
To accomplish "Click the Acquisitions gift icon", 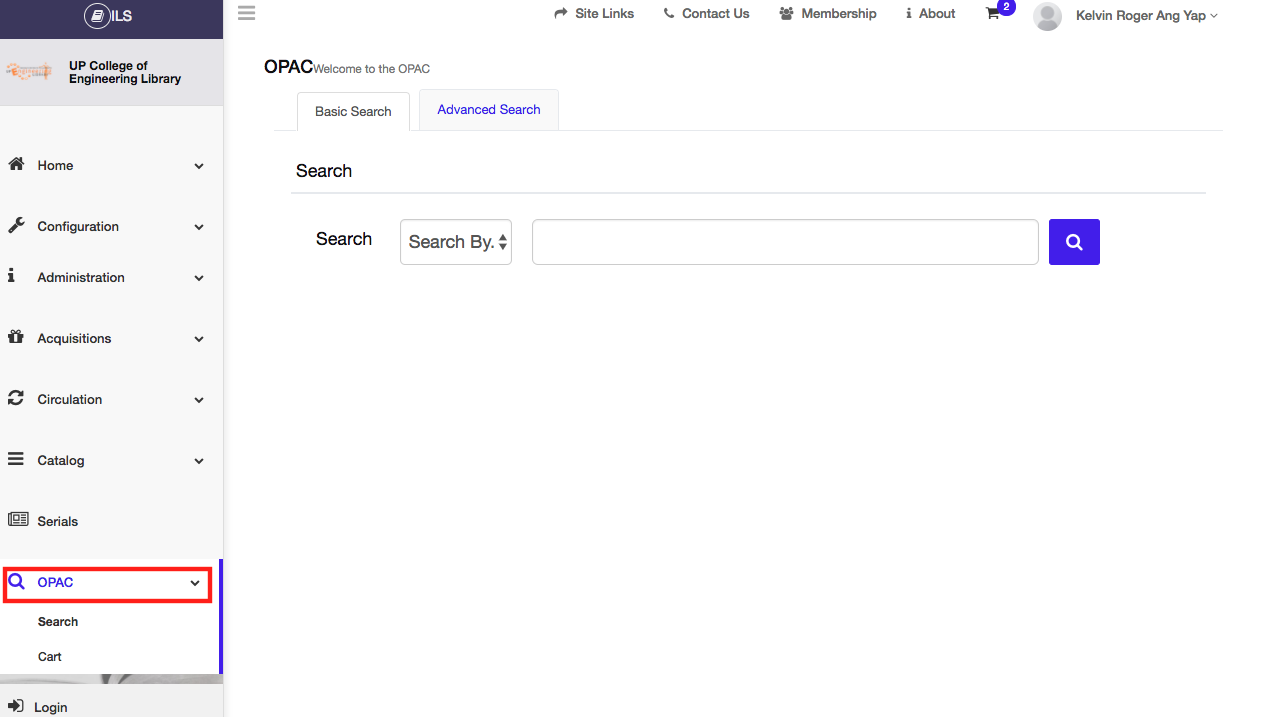I will tap(16, 337).
